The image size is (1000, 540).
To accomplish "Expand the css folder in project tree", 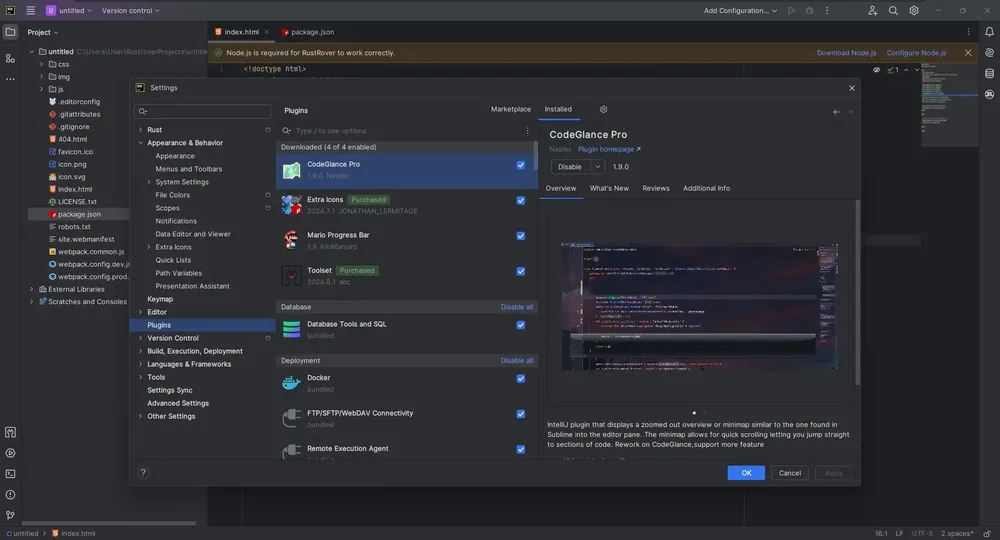I will 41,64.
